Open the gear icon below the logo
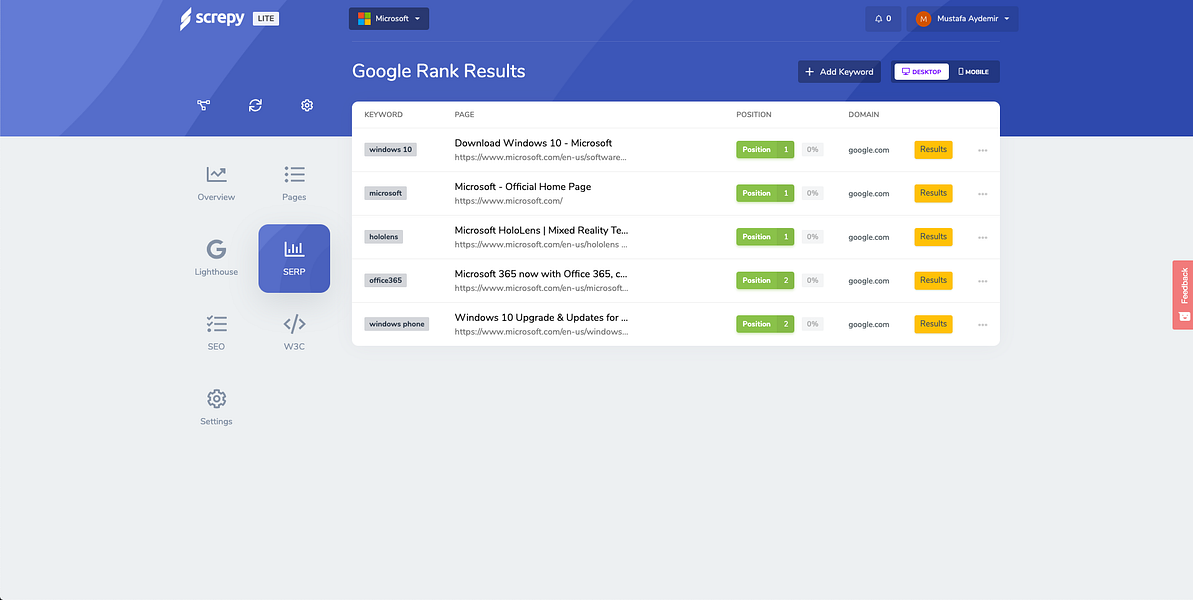Image resolution: width=1193 pixels, height=600 pixels. pos(307,106)
